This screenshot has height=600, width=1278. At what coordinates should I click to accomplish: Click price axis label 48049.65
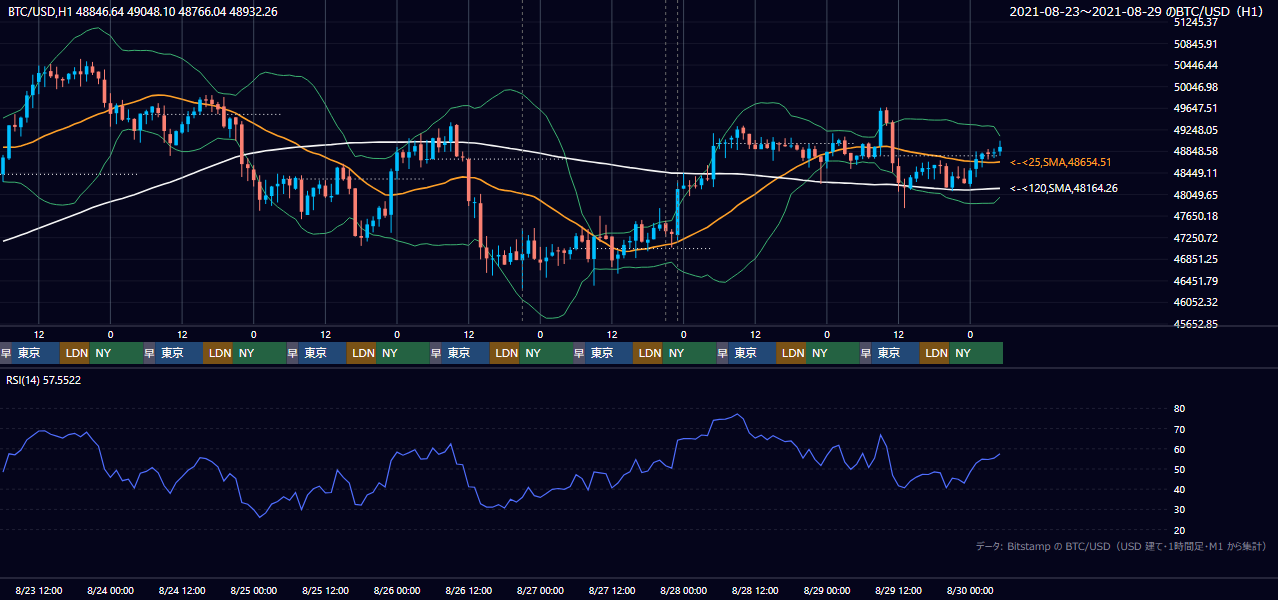point(1195,195)
